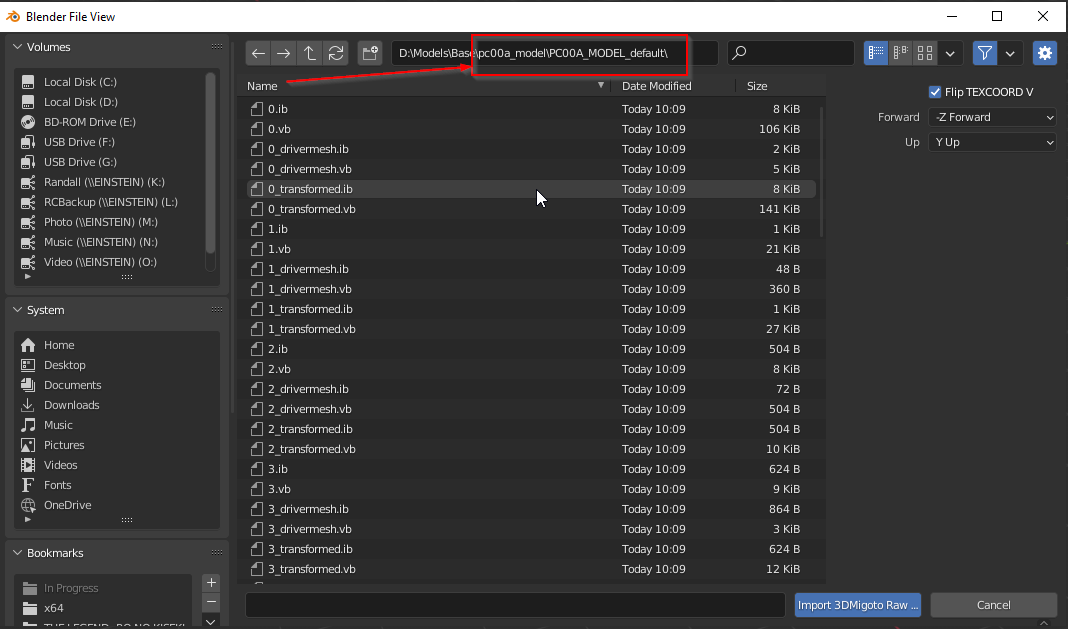Open RCBackup network drive (L:)

pos(110,202)
